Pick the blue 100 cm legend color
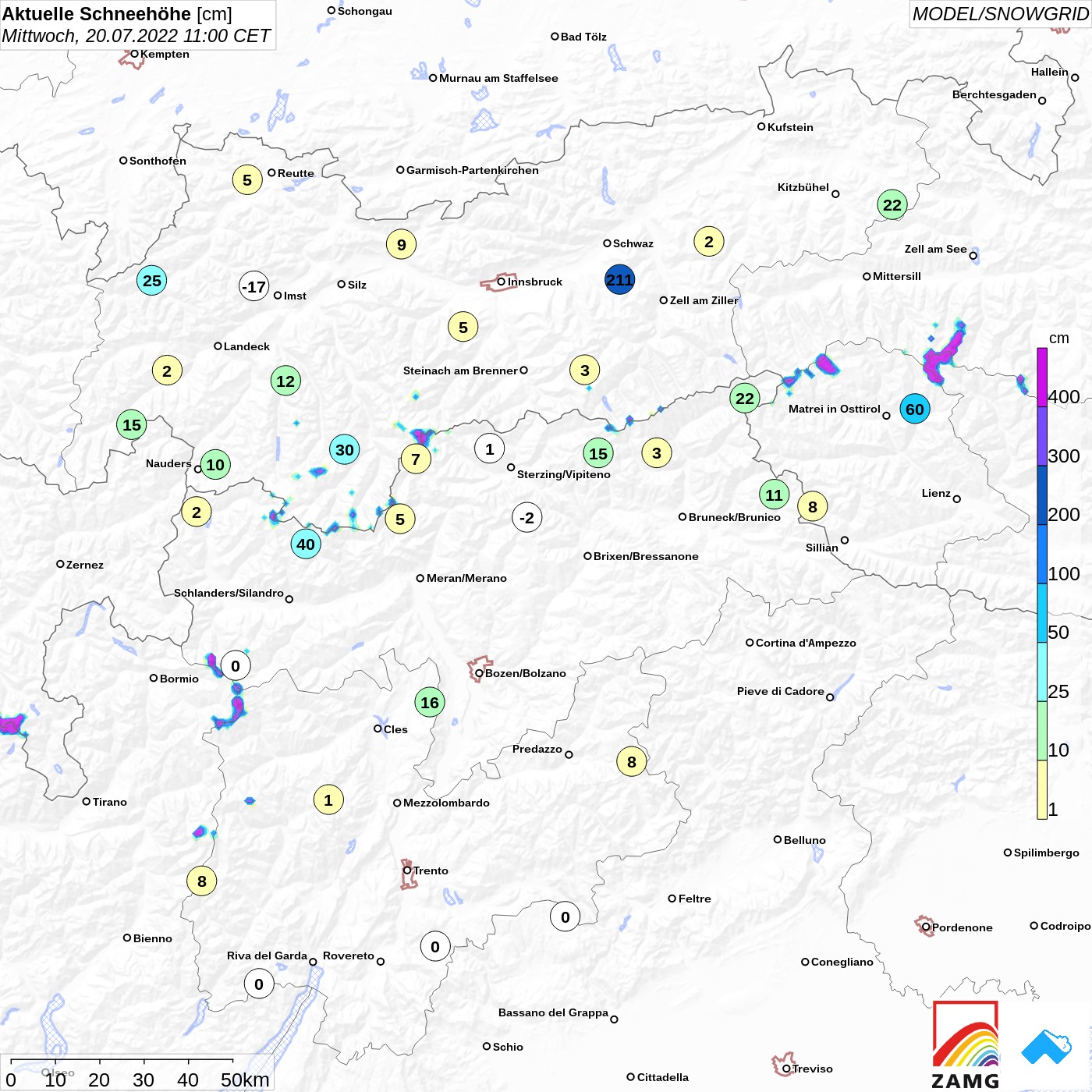1092x1092 pixels. (x=1042, y=555)
